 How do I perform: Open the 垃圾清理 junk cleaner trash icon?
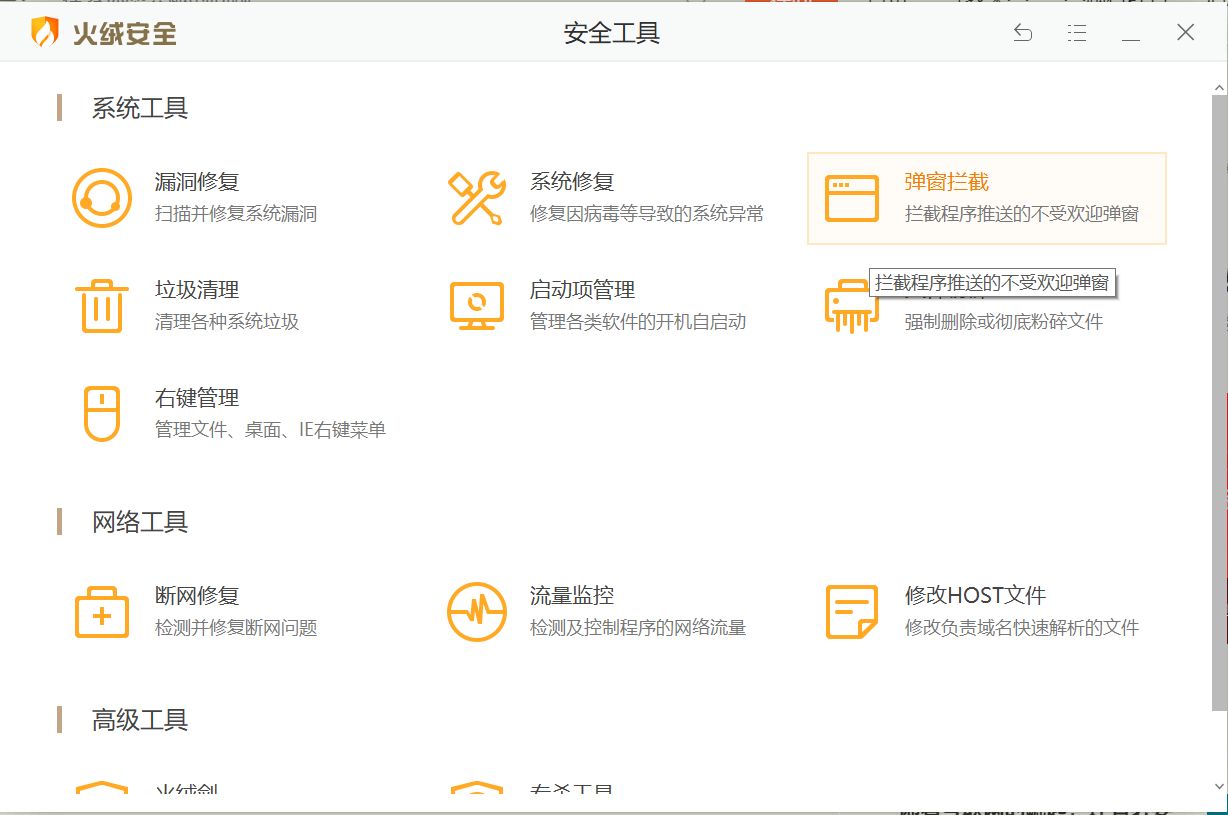pyautogui.click(x=100, y=304)
